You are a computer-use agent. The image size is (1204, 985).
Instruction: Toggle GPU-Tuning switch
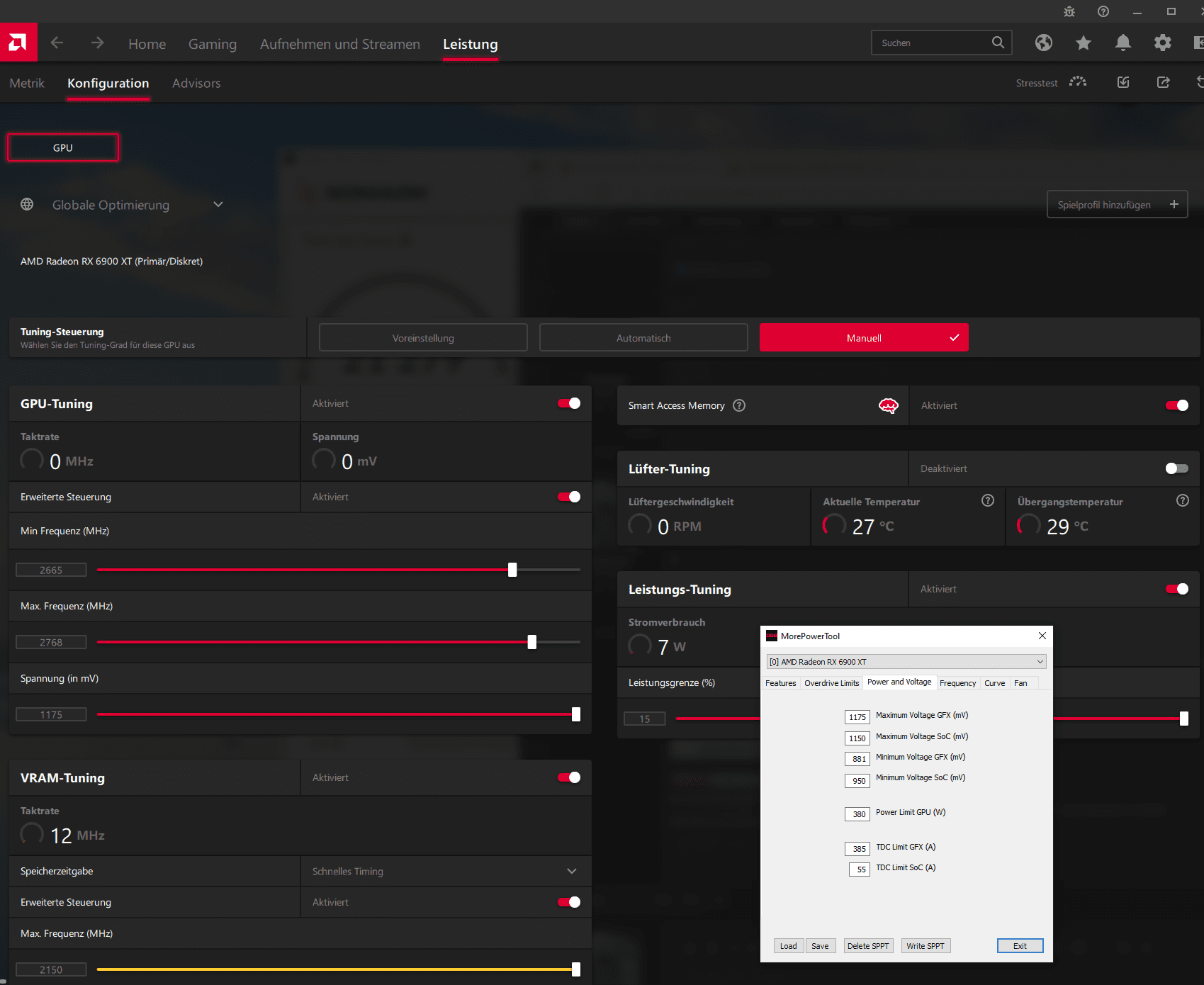pyautogui.click(x=569, y=403)
